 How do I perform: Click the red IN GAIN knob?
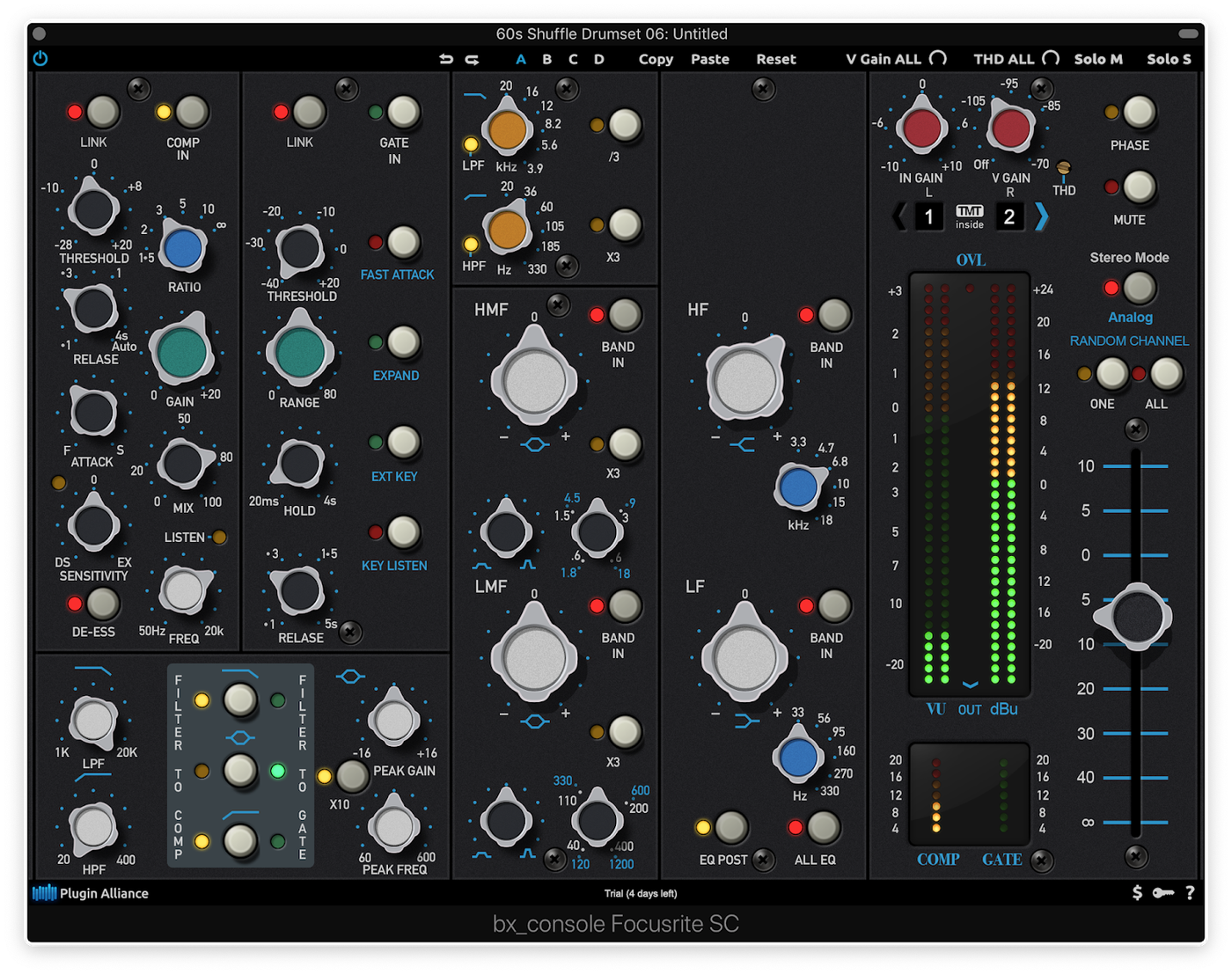tap(921, 129)
